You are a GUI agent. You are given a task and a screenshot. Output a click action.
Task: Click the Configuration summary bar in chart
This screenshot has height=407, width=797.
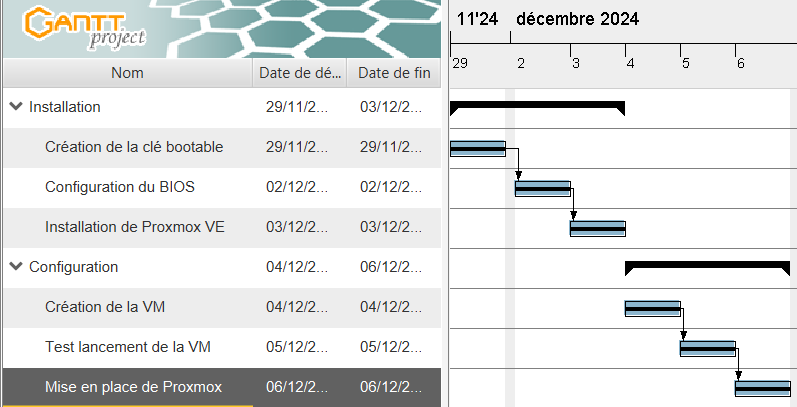(707, 264)
